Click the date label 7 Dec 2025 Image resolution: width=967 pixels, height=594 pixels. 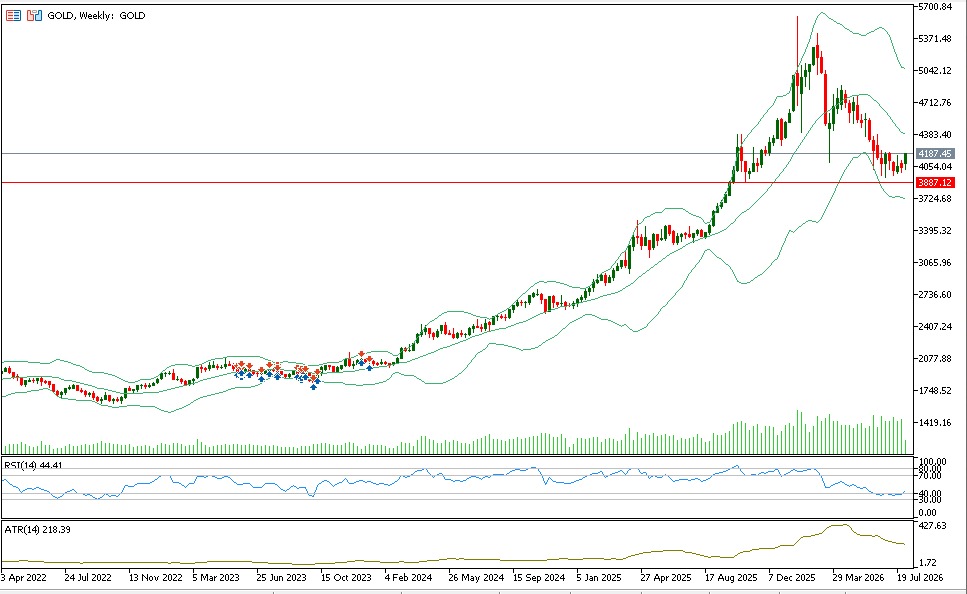[792, 578]
